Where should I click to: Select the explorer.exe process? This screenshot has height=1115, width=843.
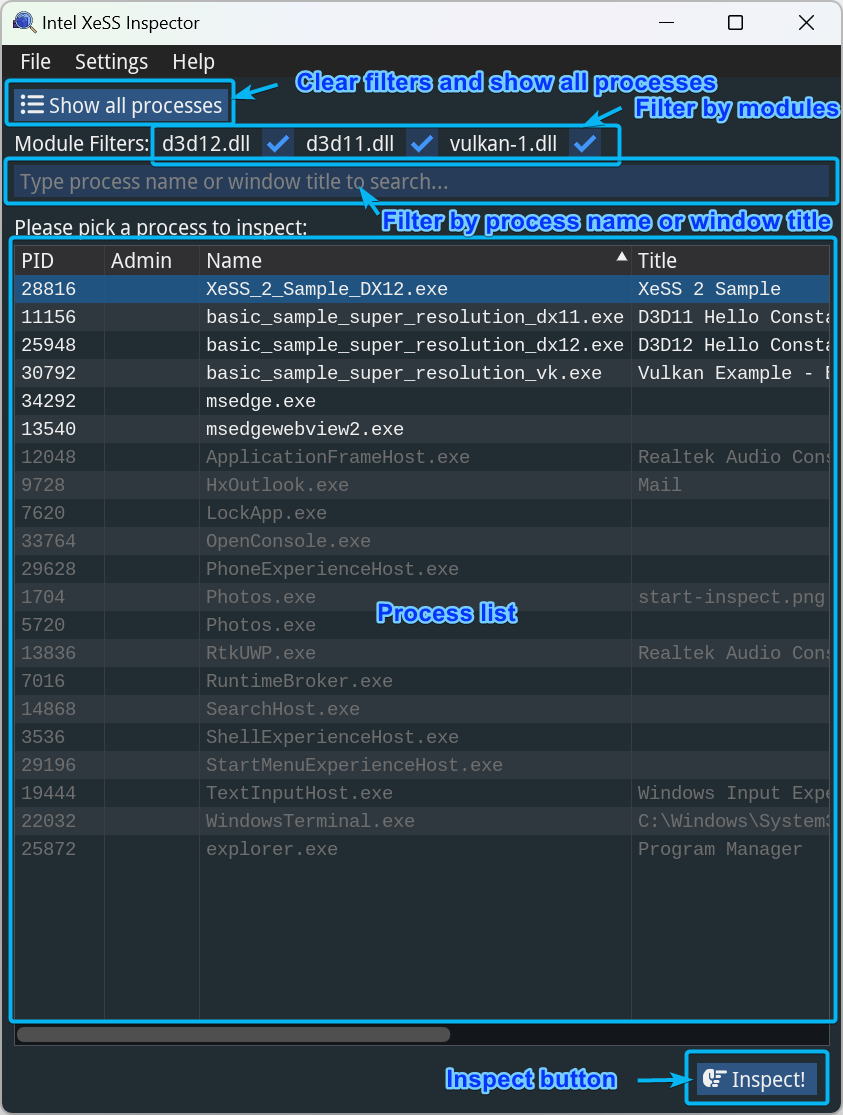421,849
